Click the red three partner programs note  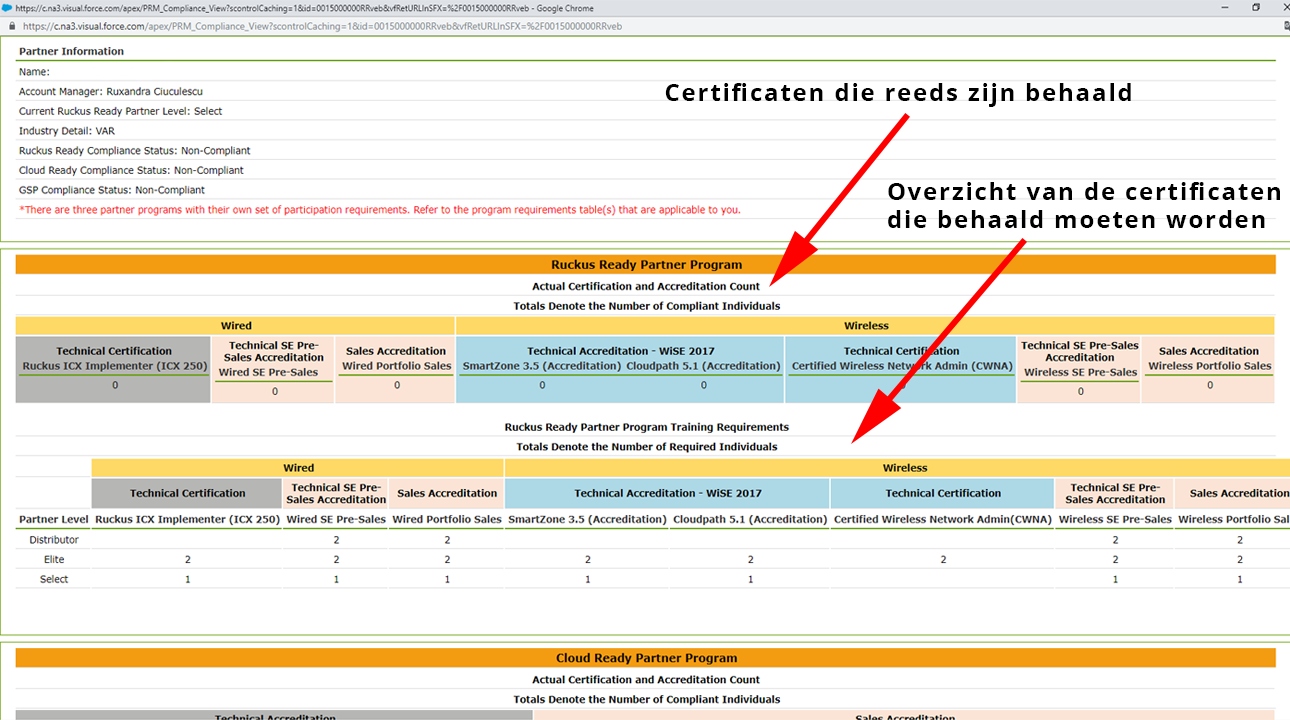pyautogui.click(x=380, y=210)
